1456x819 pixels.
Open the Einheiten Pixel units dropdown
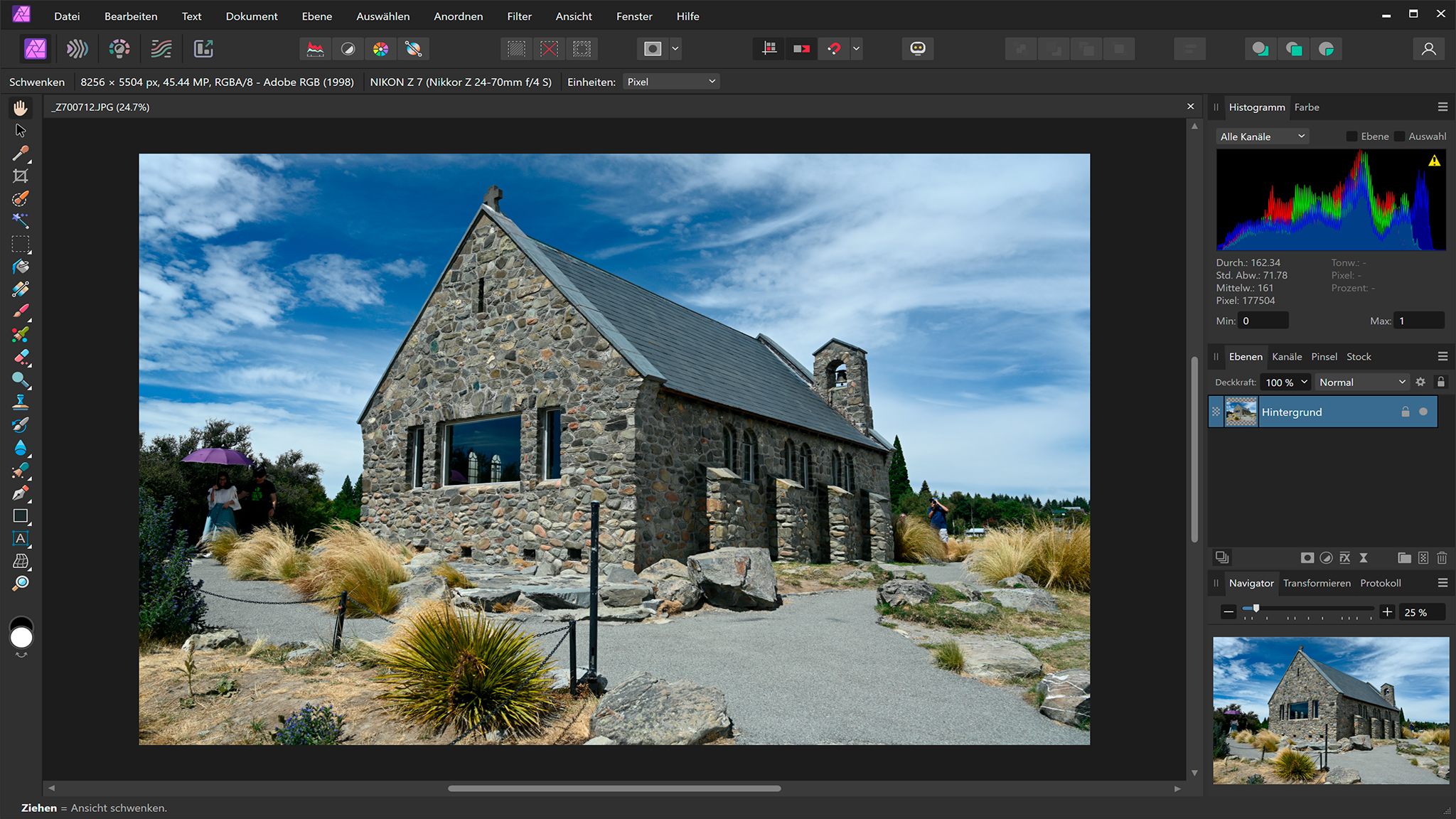pos(671,82)
